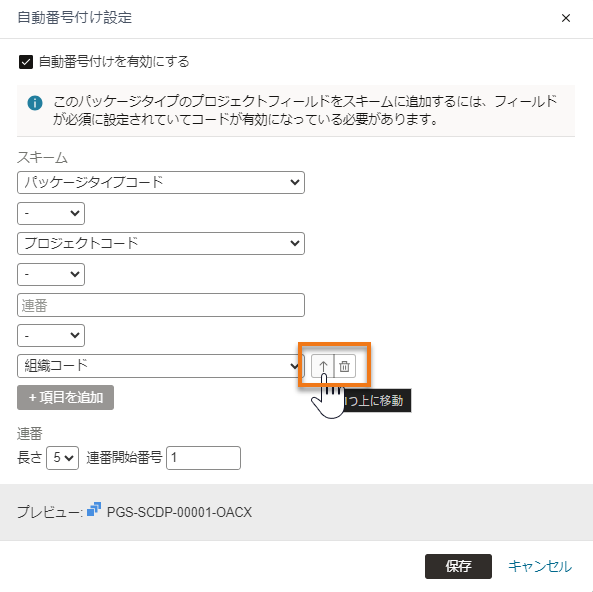The width and height of the screenshot is (593, 592).
Task: Open the パッケージタイプコード scheme dropdown
Action: (x=161, y=182)
